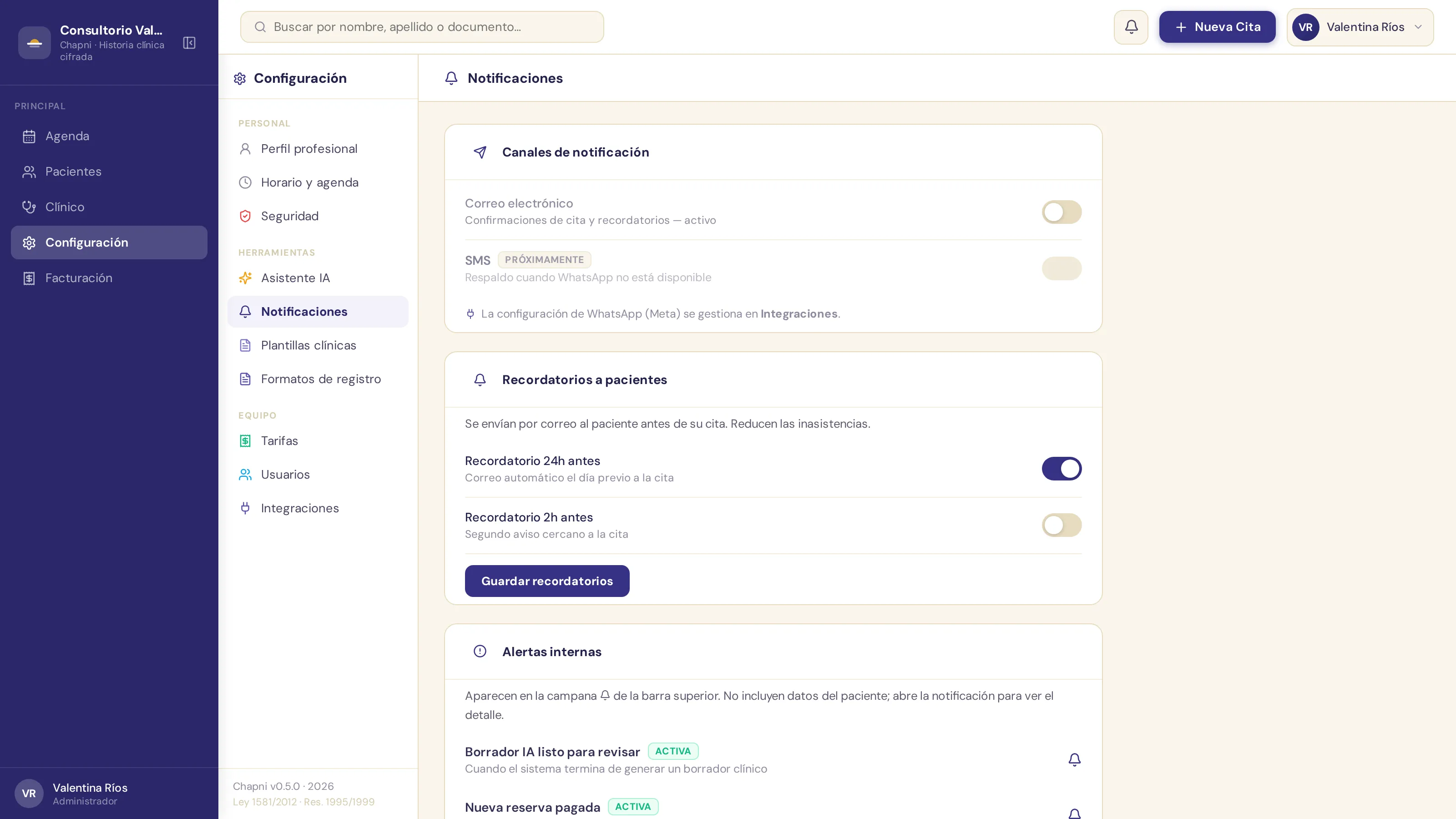
Task: Click the Agenda calendar icon
Action: 29,136
